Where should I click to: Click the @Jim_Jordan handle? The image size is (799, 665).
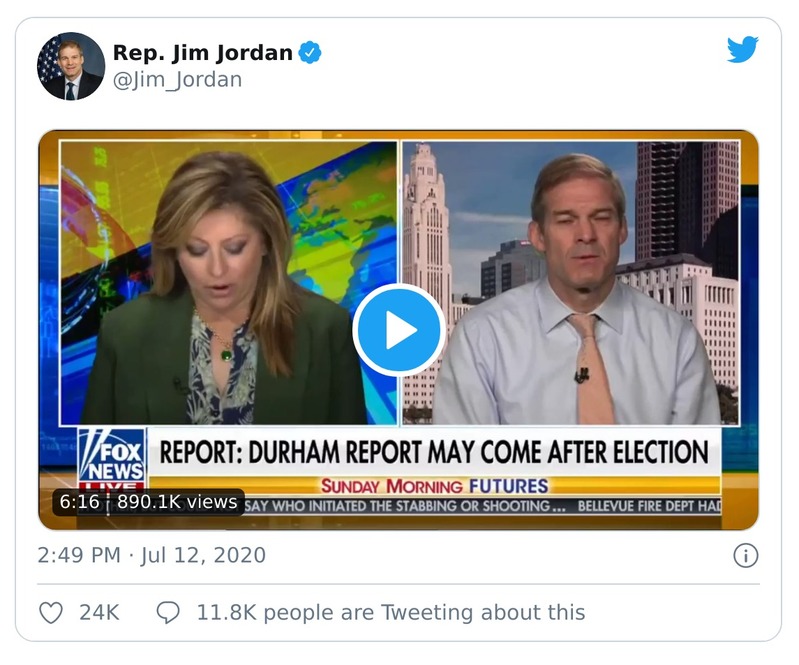pyautogui.click(x=177, y=80)
